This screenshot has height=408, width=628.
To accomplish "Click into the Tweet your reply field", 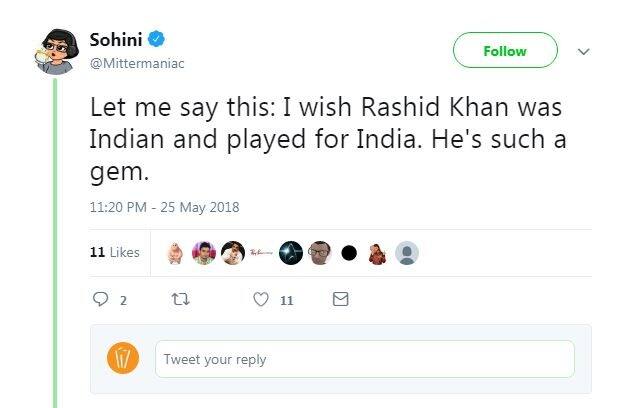I will click(x=364, y=359).
